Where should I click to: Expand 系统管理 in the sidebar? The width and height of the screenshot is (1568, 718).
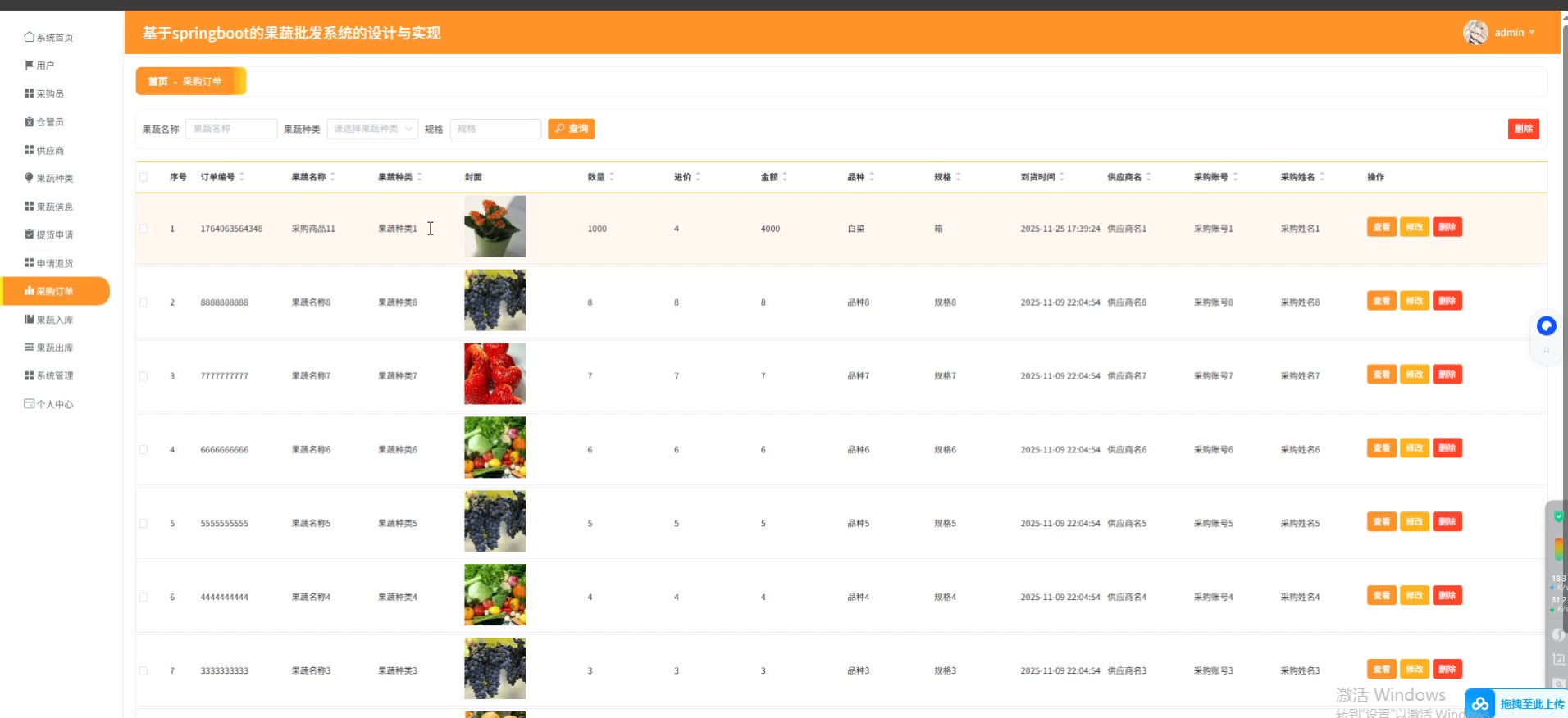coord(55,375)
